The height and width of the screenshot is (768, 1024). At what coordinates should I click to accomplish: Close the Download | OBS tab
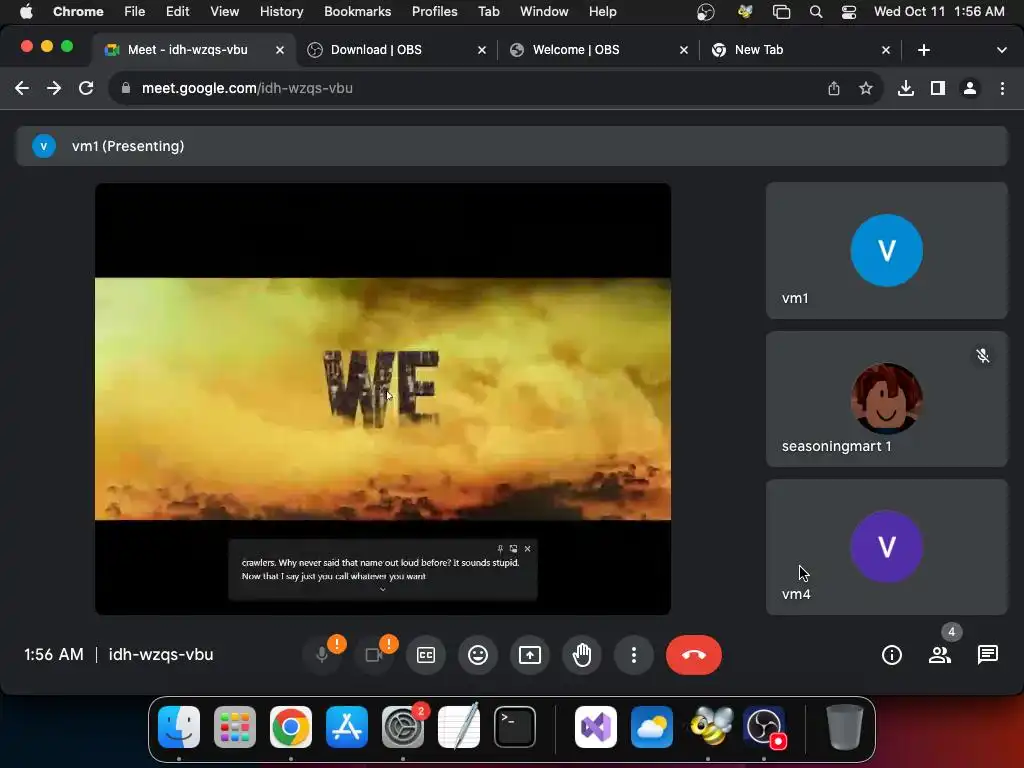[x=482, y=50]
